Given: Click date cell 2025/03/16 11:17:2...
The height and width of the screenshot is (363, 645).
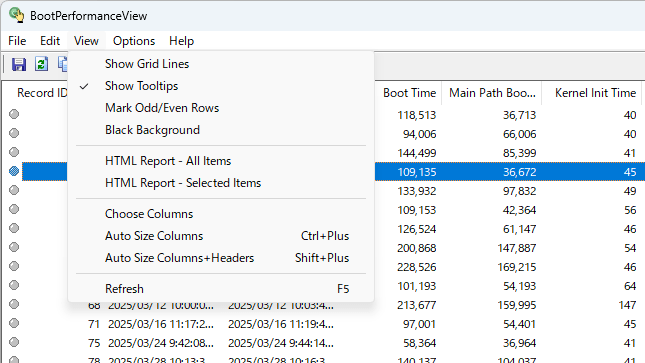Looking at the screenshot, I should click(x=161, y=324).
